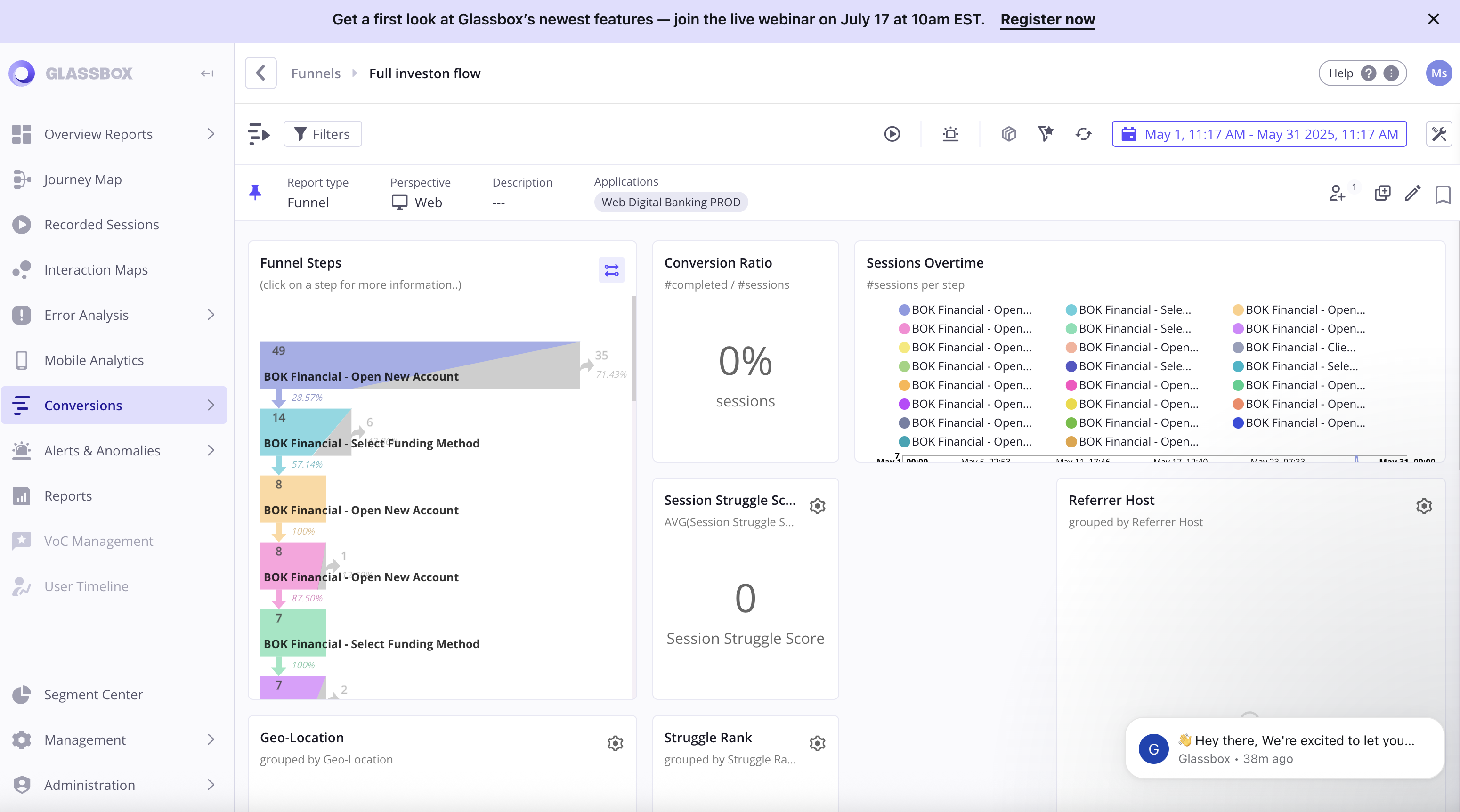Refresh the funnel with the refresh icon
The image size is (1460, 812).
point(1084,134)
